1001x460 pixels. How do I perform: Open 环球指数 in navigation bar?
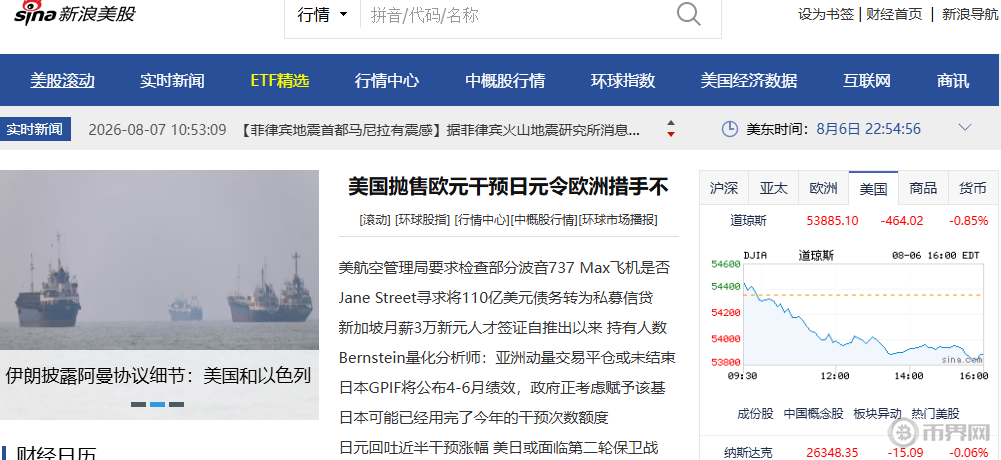click(x=623, y=81)
